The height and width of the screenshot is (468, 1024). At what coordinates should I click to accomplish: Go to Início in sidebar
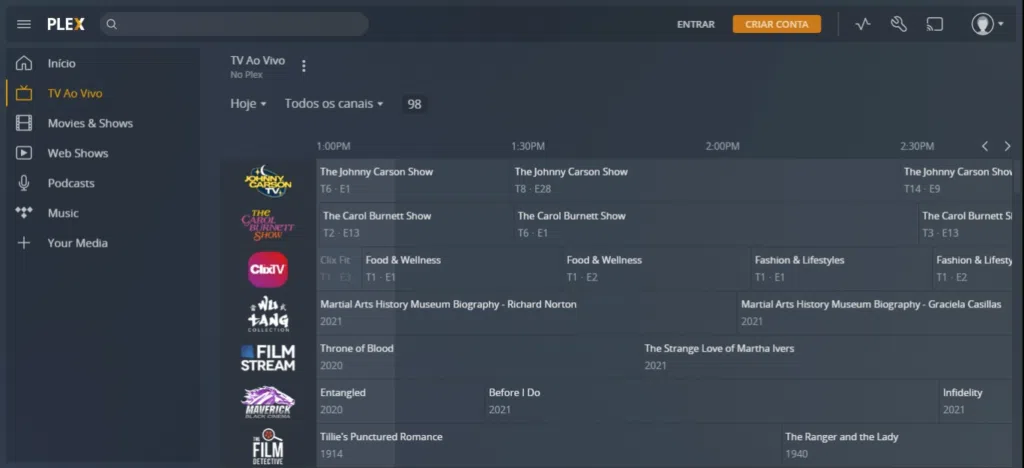click(x=61, y=63)
